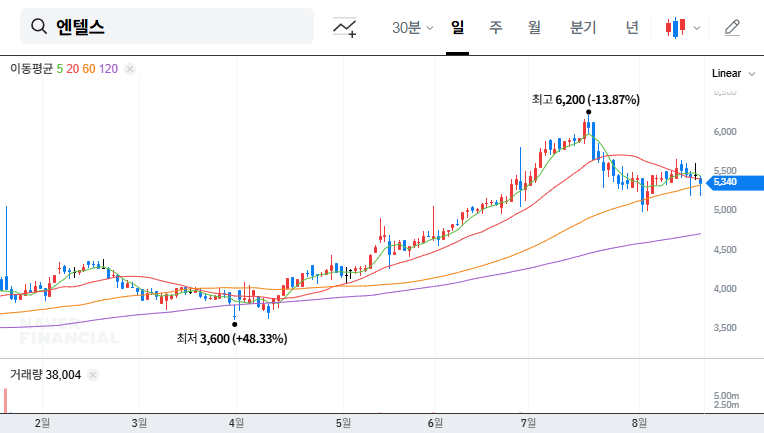Switch to the 월 monthly tab

[534, 28]
